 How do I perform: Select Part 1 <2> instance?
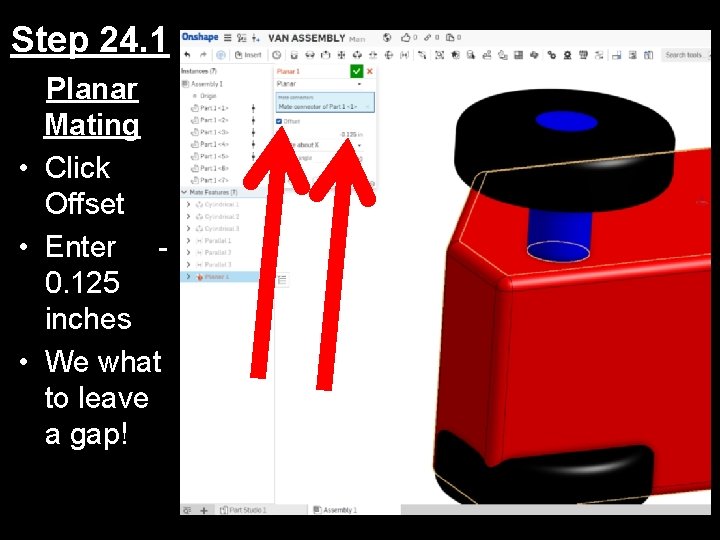coord(210,120)
